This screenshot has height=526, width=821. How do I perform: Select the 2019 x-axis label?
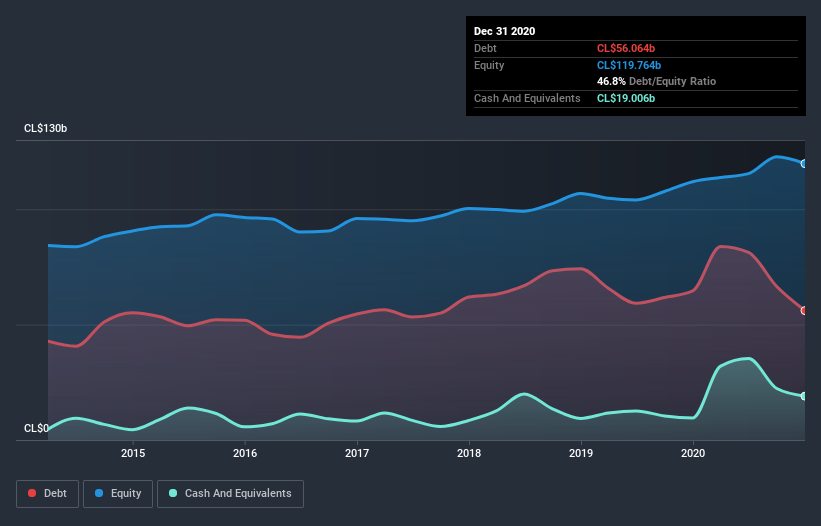[581, 453]
